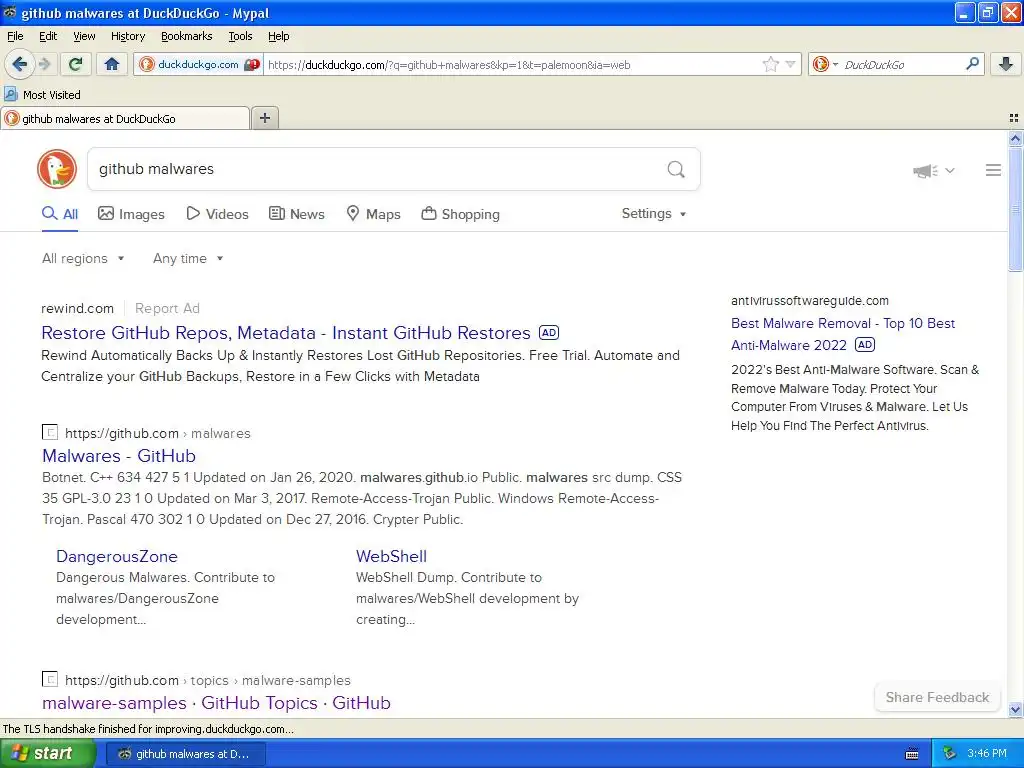The height and width of the screenshot is (768, 1024).
Task: Click the system tray network icon
Action: click(949, 754)
